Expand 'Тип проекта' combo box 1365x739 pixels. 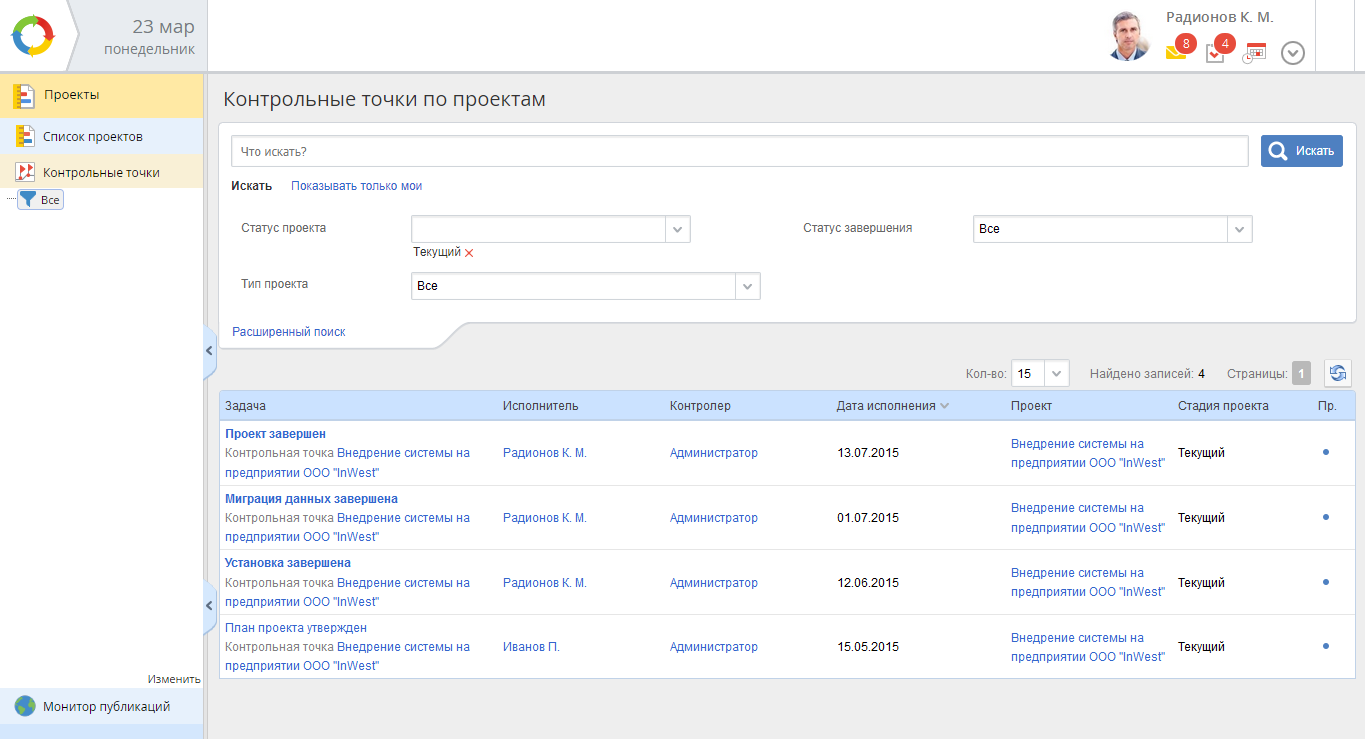click(x=748, y=286)
